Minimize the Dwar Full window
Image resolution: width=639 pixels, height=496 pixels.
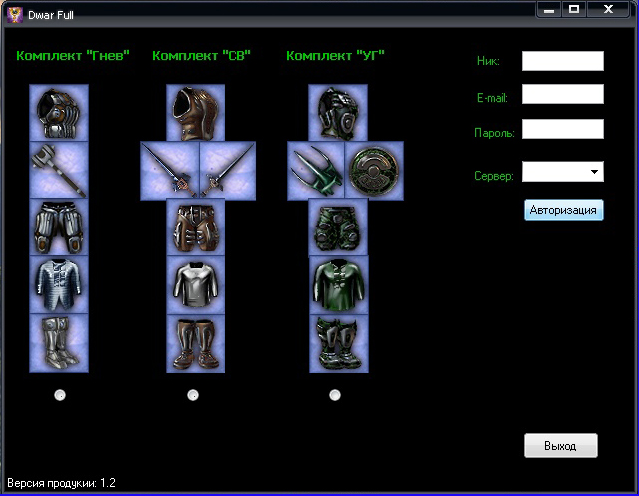tap(549, 10)
